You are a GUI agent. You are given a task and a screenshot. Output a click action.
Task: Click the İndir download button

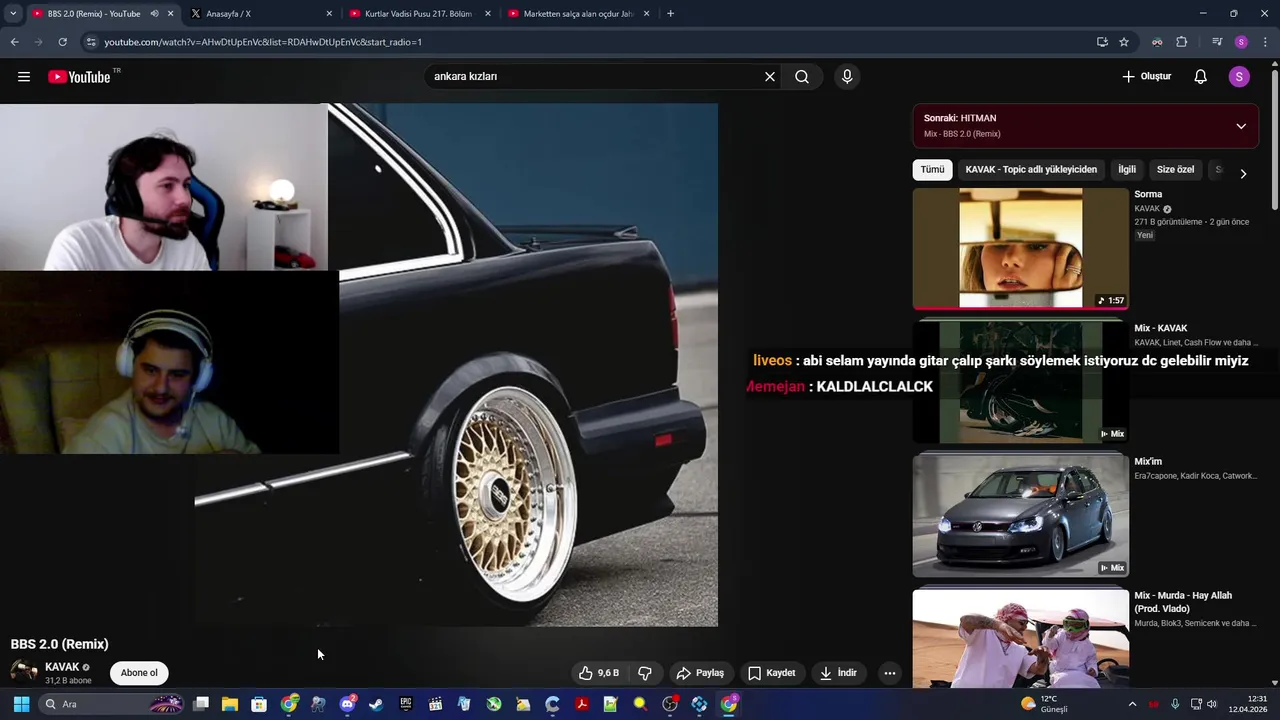click(x=838, y=673)
